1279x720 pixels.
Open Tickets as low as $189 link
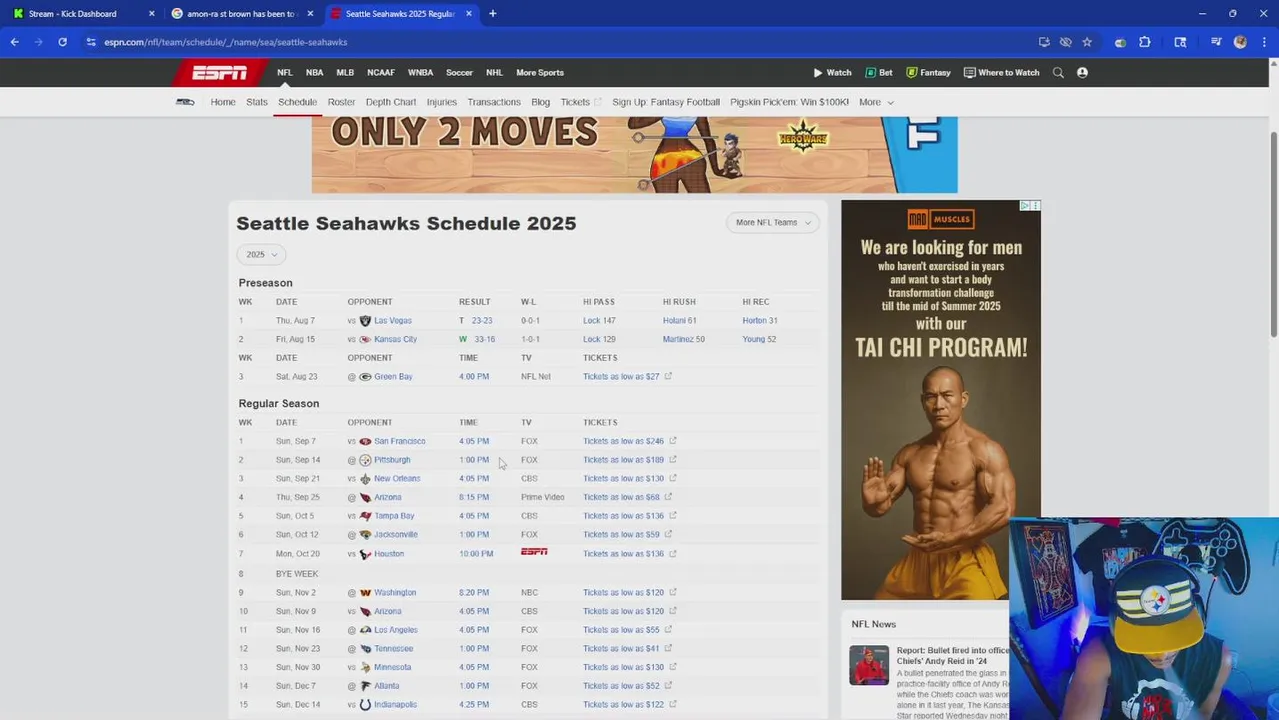point(623,460)
